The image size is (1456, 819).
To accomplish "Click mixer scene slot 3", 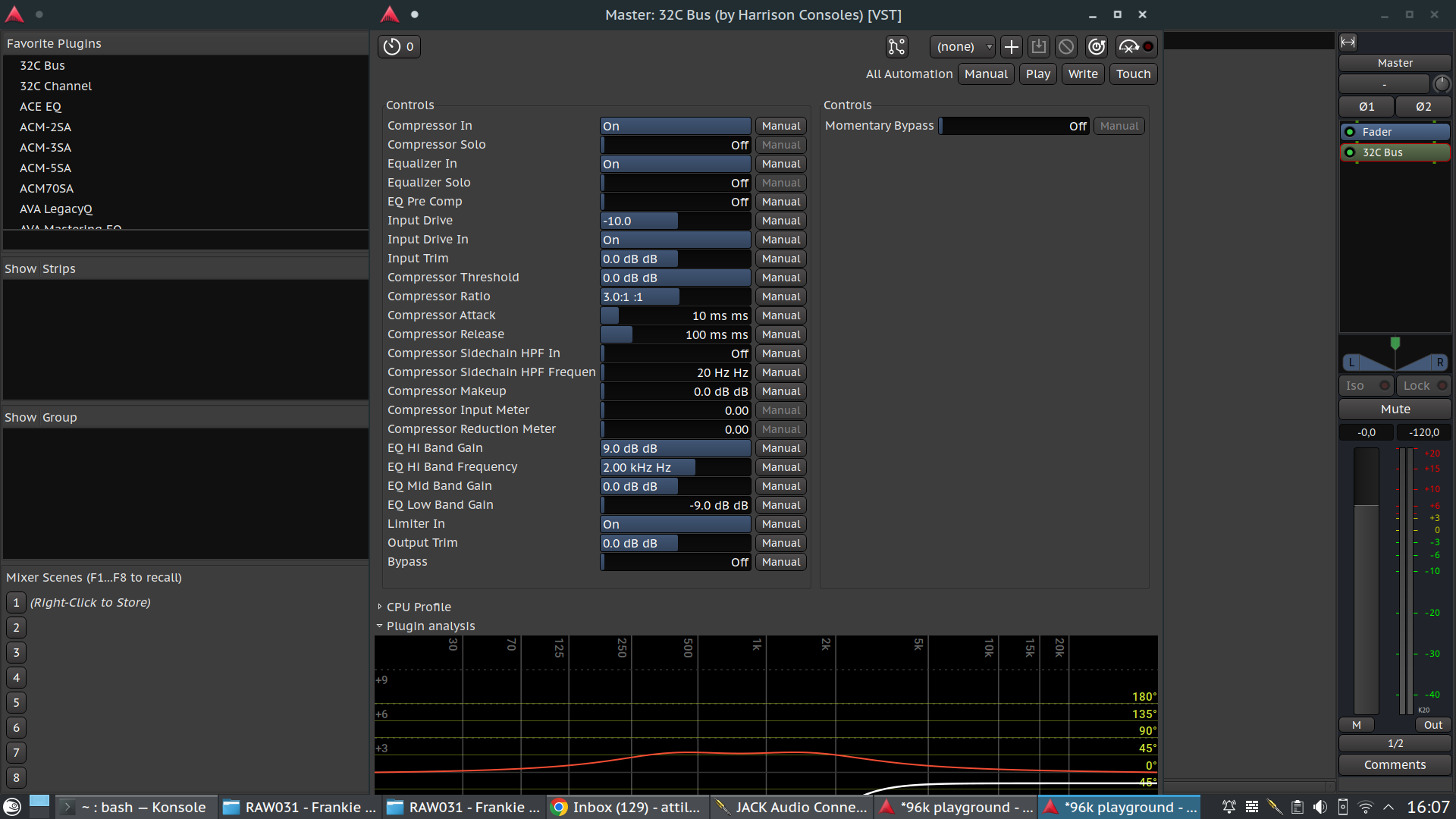I will (16, 652).
